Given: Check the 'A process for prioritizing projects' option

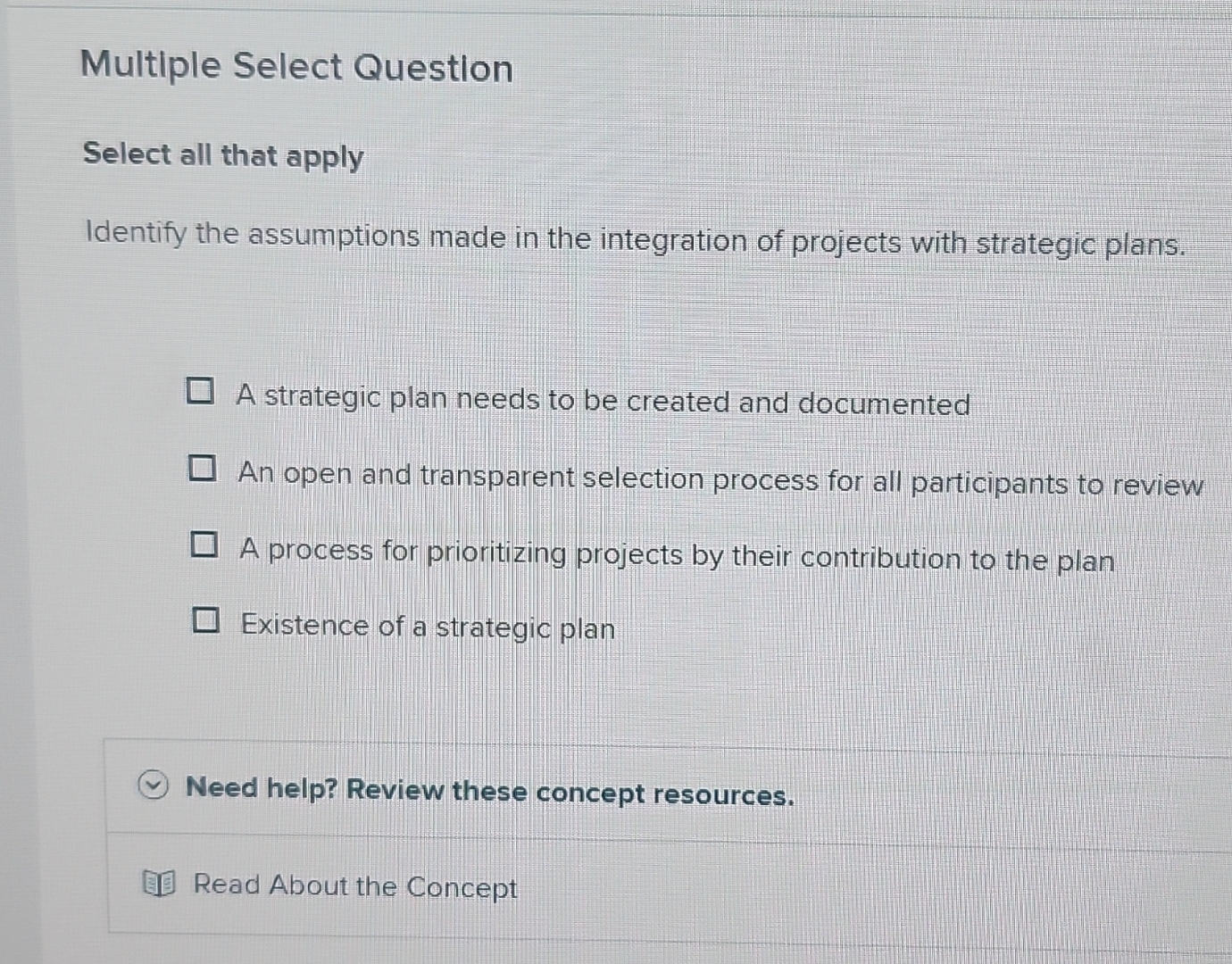Looking at the screenshot, I should coord(204,544).
